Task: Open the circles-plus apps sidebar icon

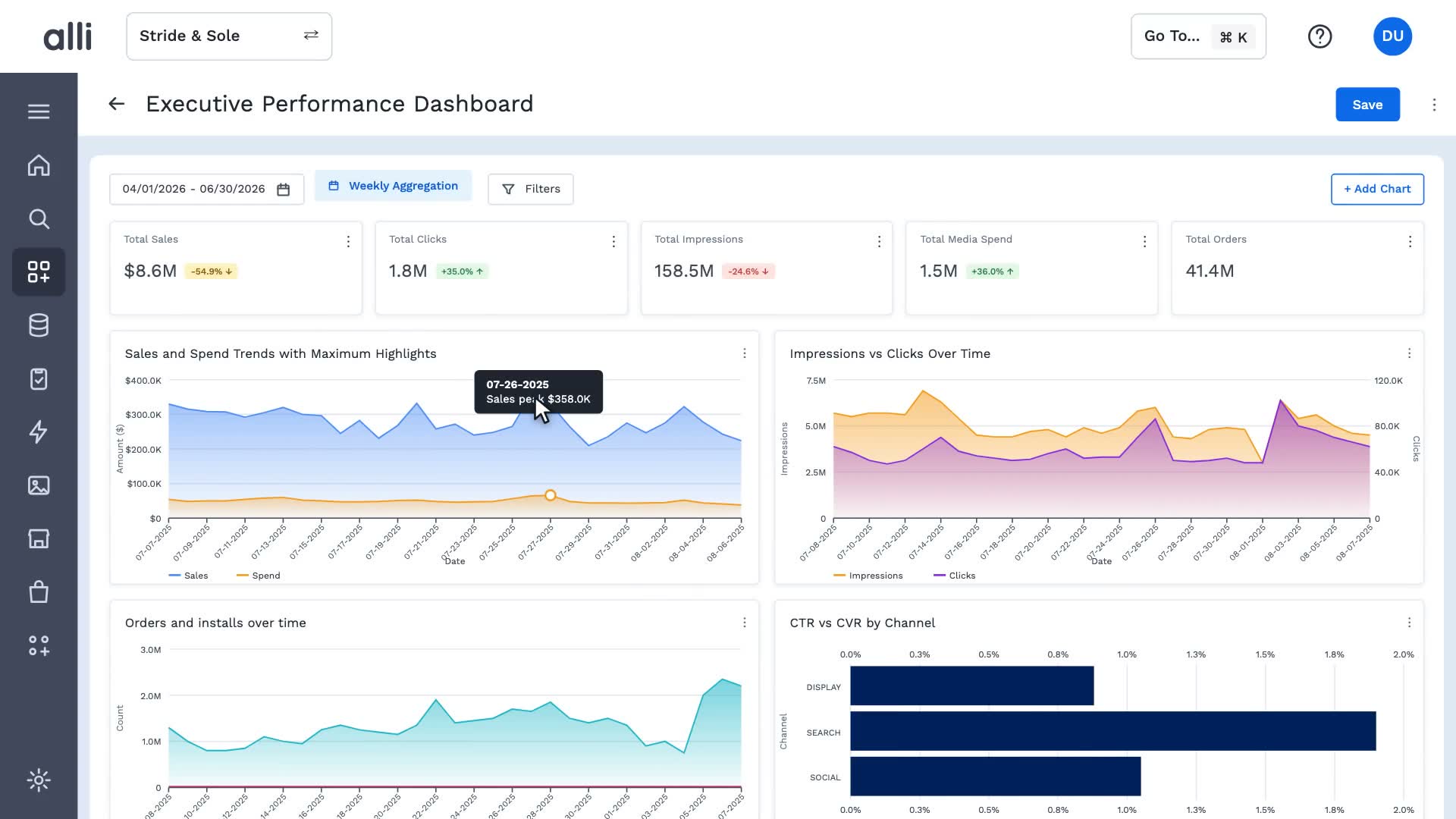Action: [39, 645]
